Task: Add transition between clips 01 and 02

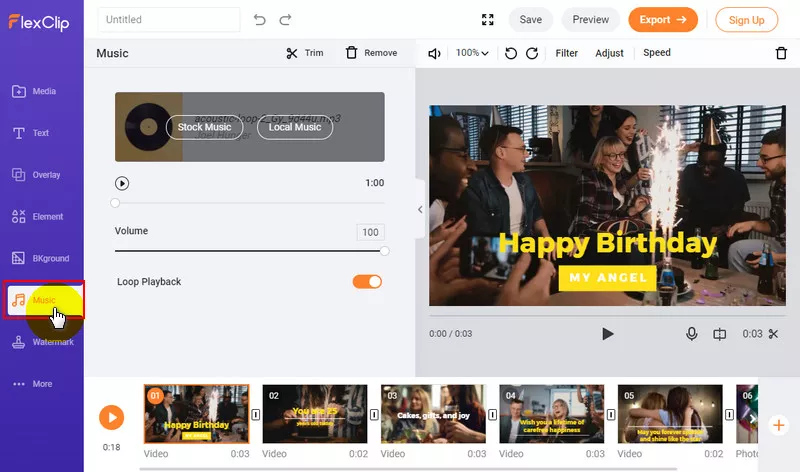Action: pyautogui.click(x=256, y=415)
